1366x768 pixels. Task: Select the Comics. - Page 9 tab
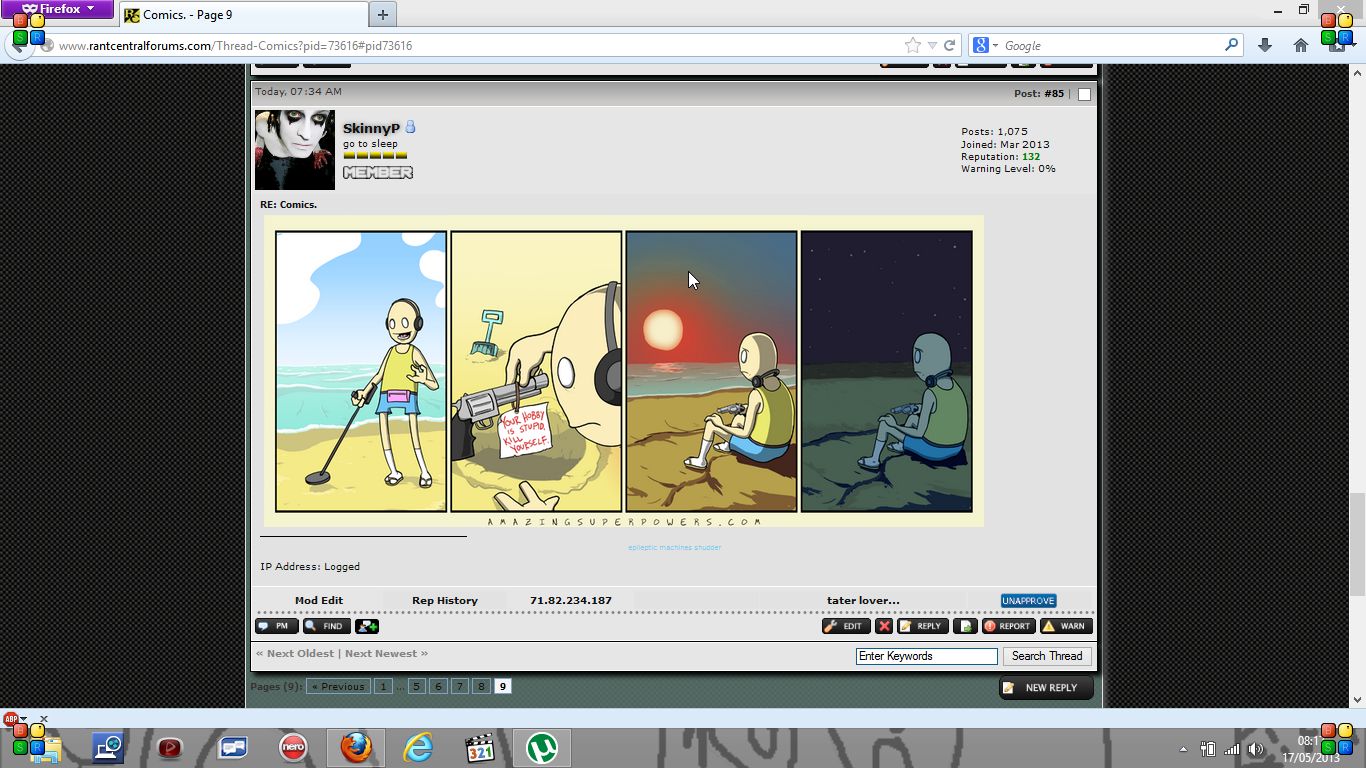tap(243, 15)
